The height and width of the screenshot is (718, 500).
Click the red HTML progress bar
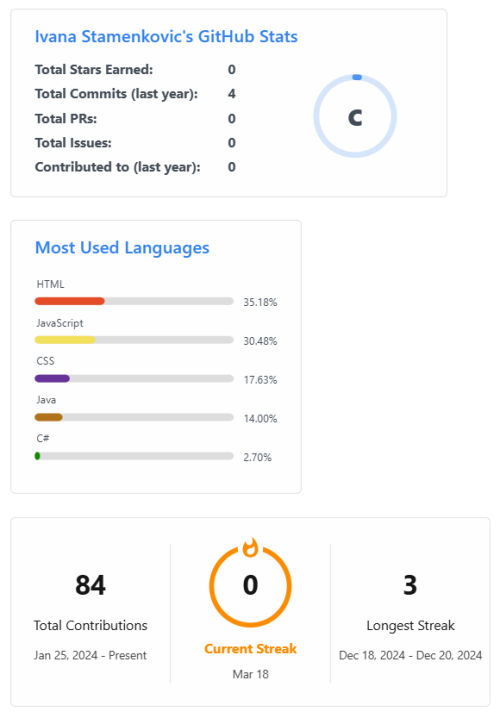(x=70, y=301)
